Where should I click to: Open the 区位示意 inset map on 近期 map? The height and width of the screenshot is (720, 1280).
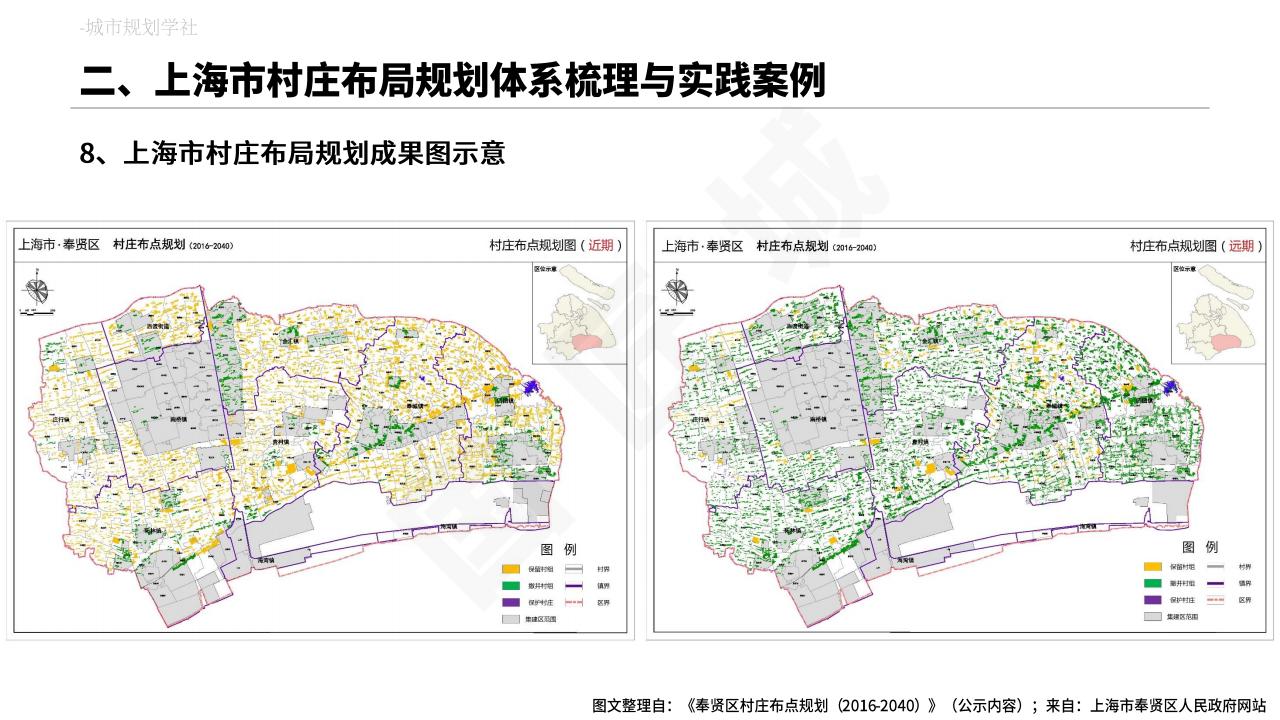(579, 312)
